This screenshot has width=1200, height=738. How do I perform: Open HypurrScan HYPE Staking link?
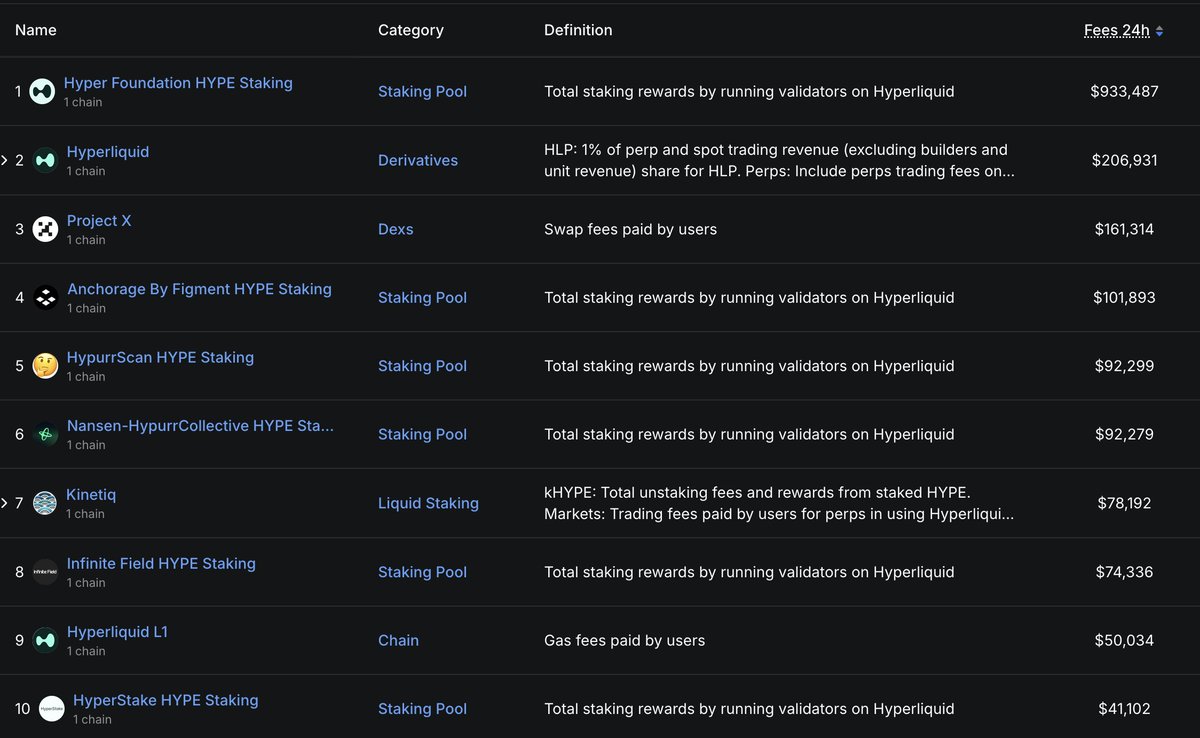point(160,357)
